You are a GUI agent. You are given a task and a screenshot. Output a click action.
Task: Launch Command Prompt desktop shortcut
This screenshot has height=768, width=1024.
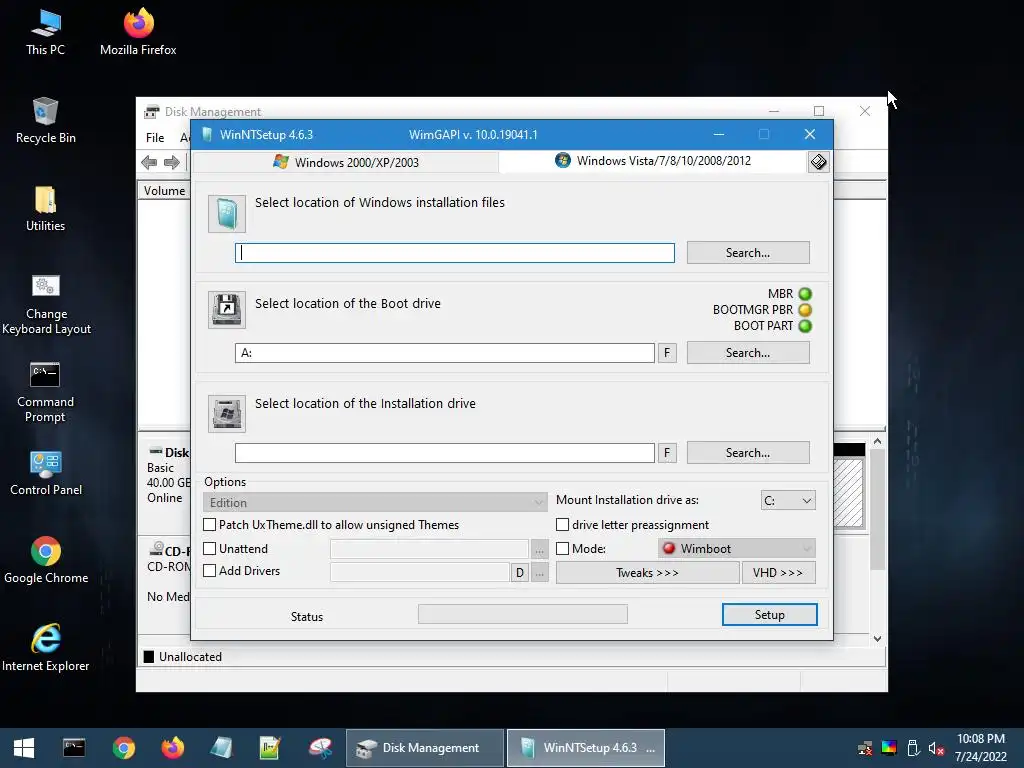coord(45,392)
